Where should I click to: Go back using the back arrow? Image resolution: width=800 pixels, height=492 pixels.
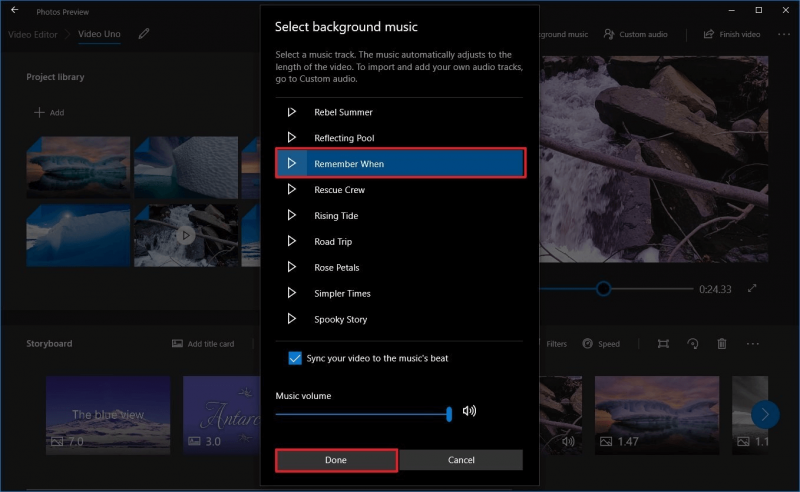15,10
